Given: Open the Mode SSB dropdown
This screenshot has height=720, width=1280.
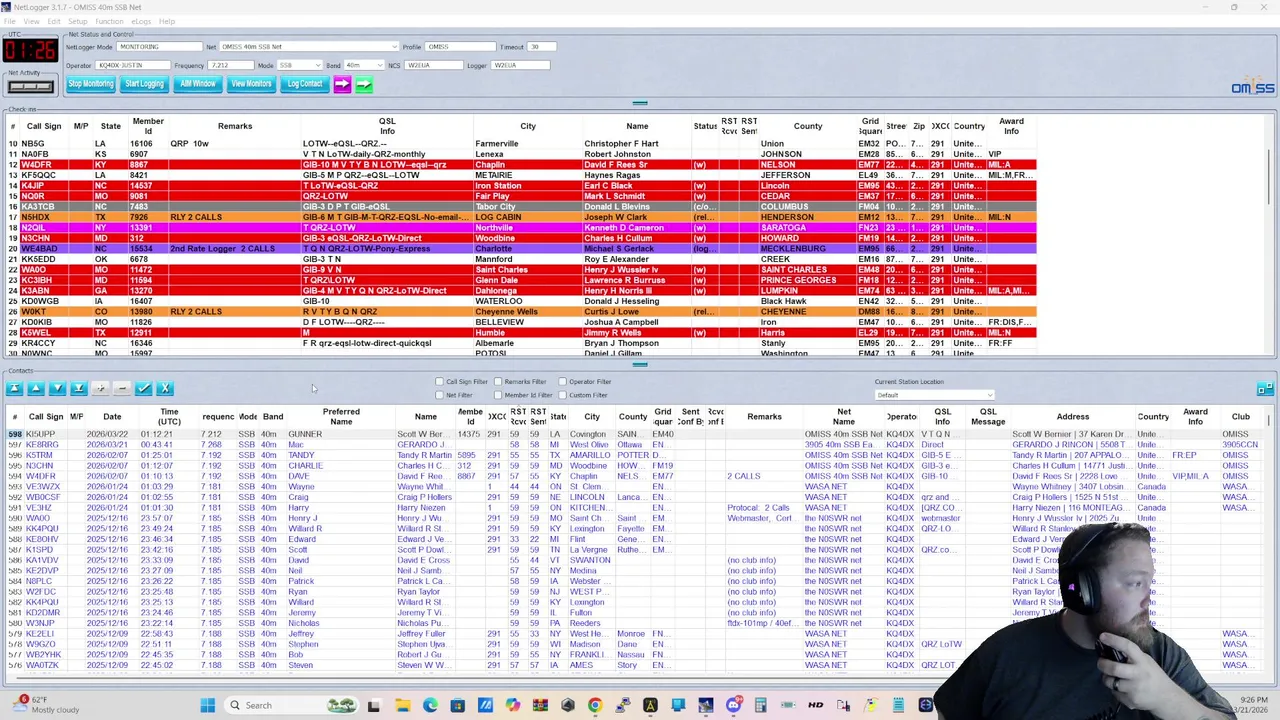Looking at the screenshot, I should (299, 65).
